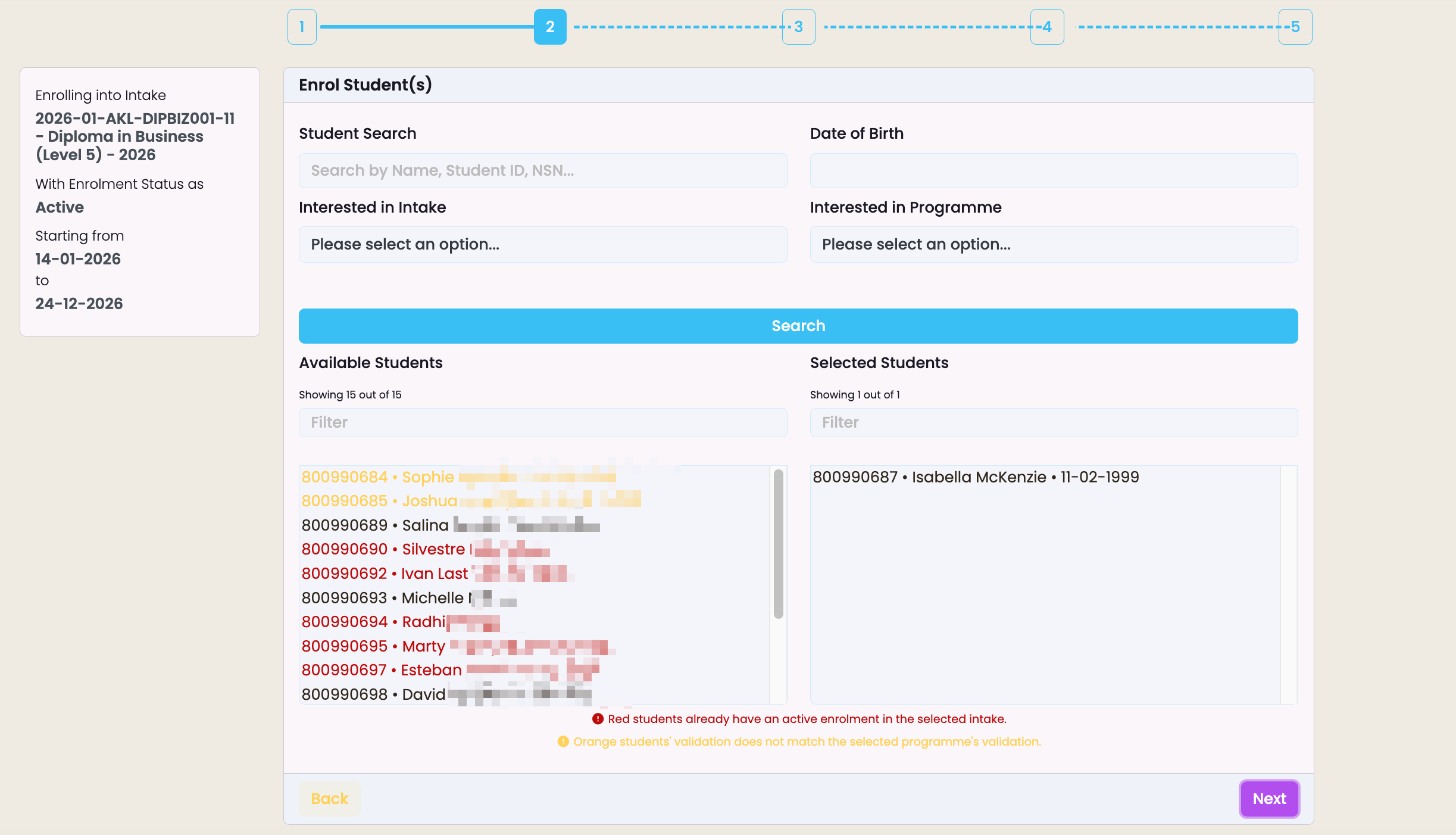Focus the Available Students filter field
1456x835 pixels.
click(543, 423)
